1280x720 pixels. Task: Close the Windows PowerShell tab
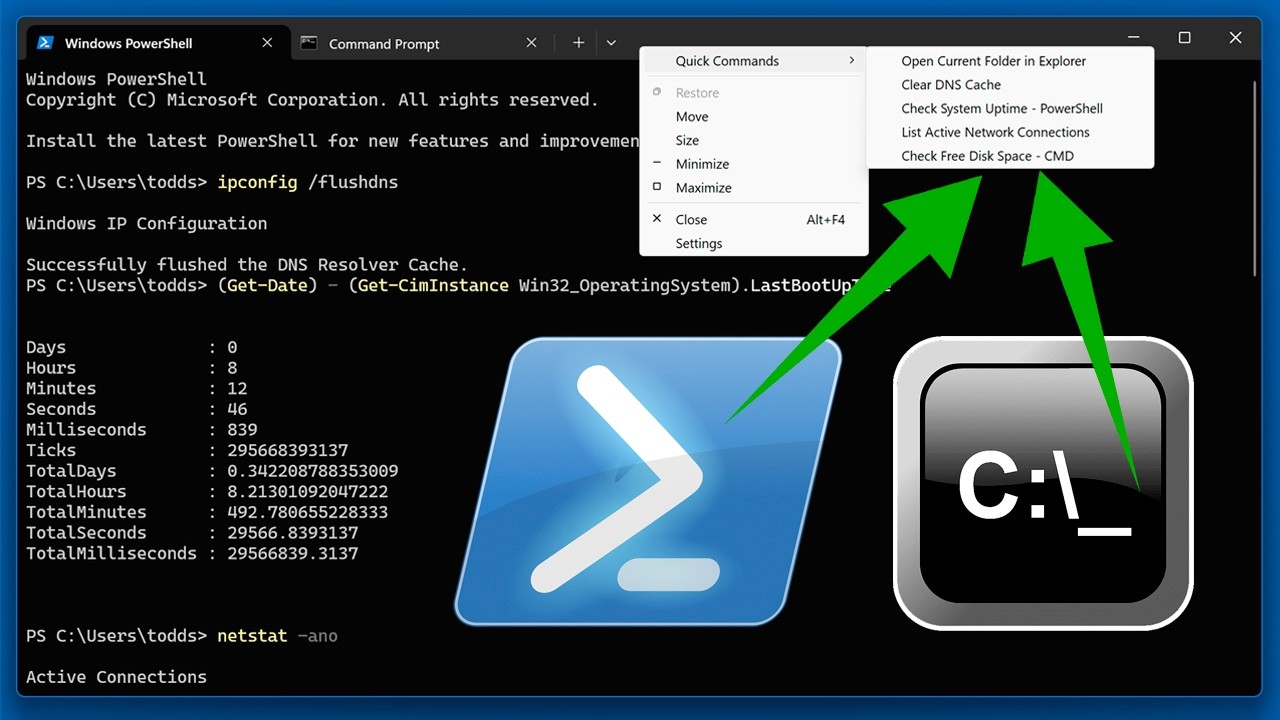267,43
